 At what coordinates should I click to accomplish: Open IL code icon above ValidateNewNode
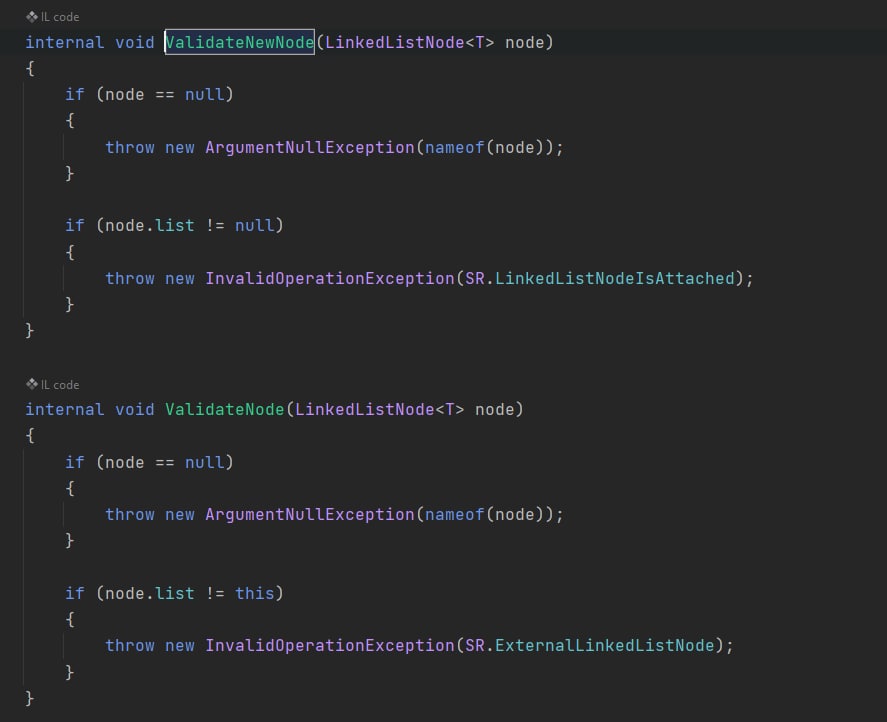pos(32,17)
